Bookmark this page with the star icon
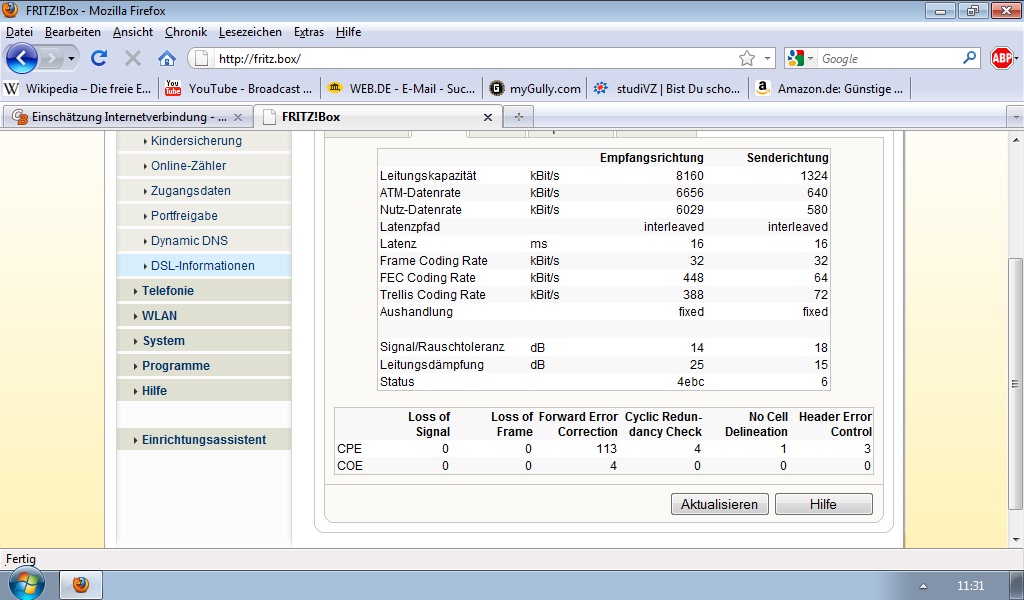Viewport: 1024px width, 600px height. click(x=746, y=59)
